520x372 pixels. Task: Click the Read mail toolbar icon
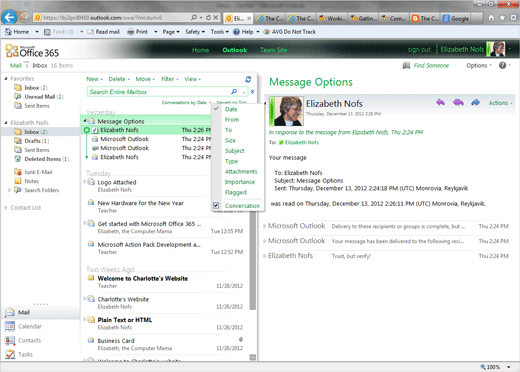click(x=90, y=32)
